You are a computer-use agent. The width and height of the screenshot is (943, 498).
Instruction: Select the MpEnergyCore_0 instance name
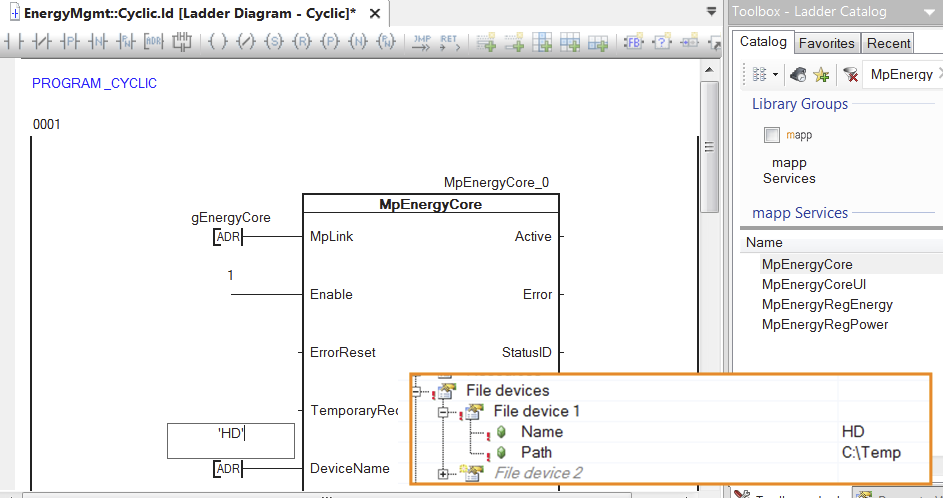[496, 182]
